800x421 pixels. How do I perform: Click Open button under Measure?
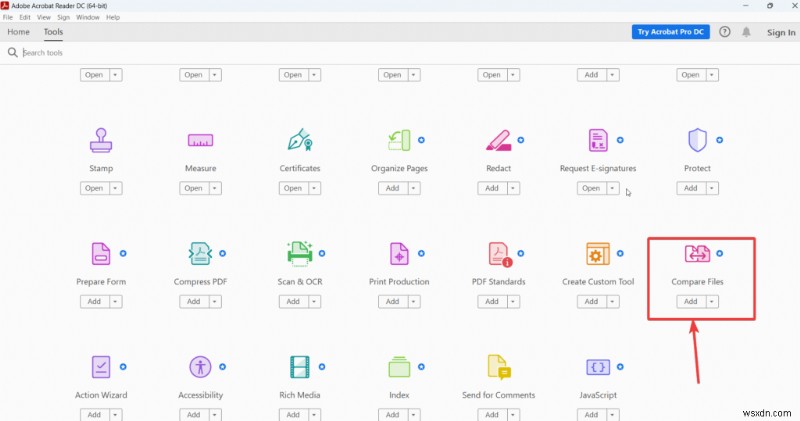(x=194, y=188)
